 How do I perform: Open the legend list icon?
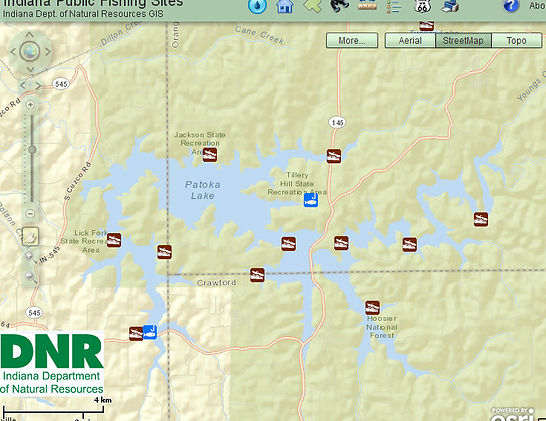pos(394,6)
